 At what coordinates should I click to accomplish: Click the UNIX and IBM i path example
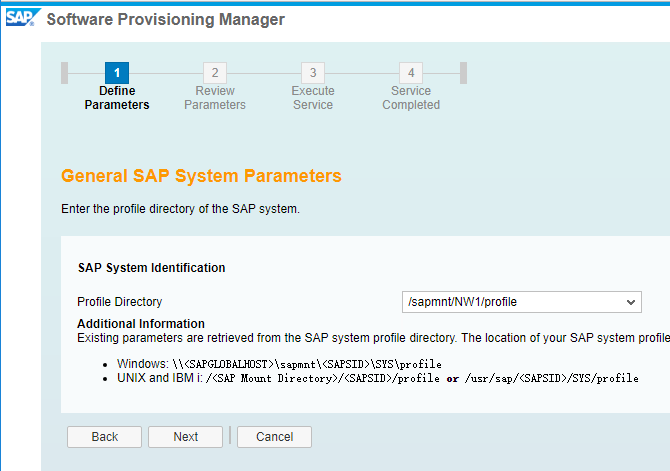tap(378, 378)
